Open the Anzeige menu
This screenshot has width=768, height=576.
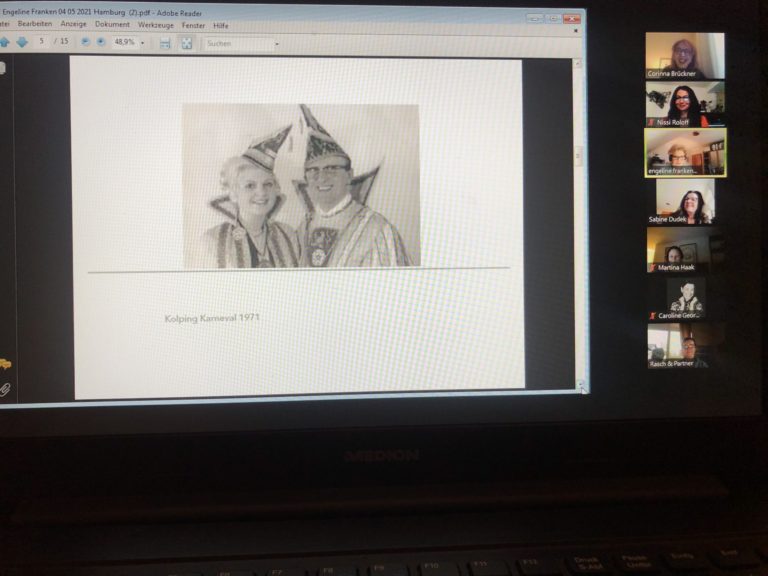(x=74, y=24)
